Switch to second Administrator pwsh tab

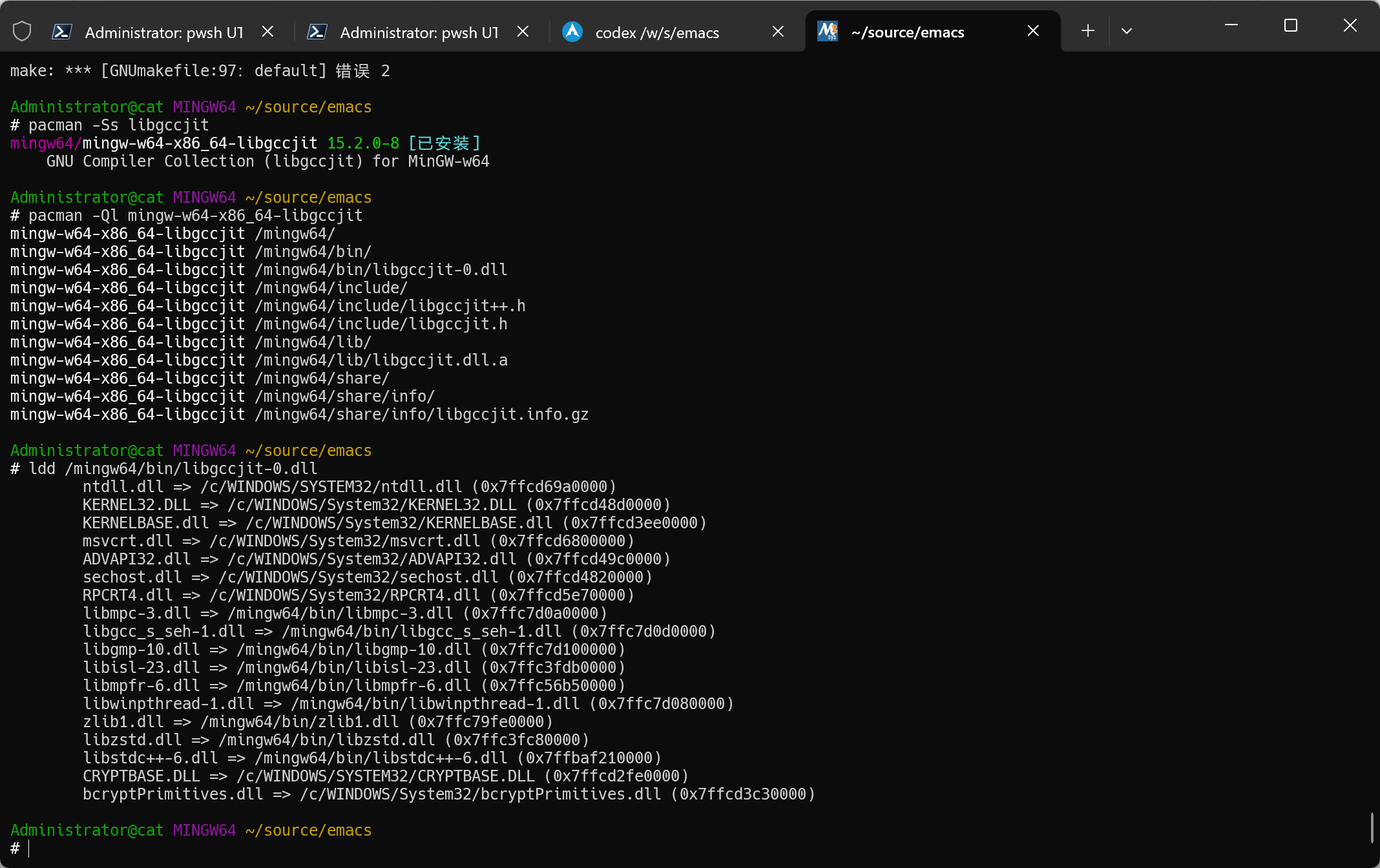[419, 32]
